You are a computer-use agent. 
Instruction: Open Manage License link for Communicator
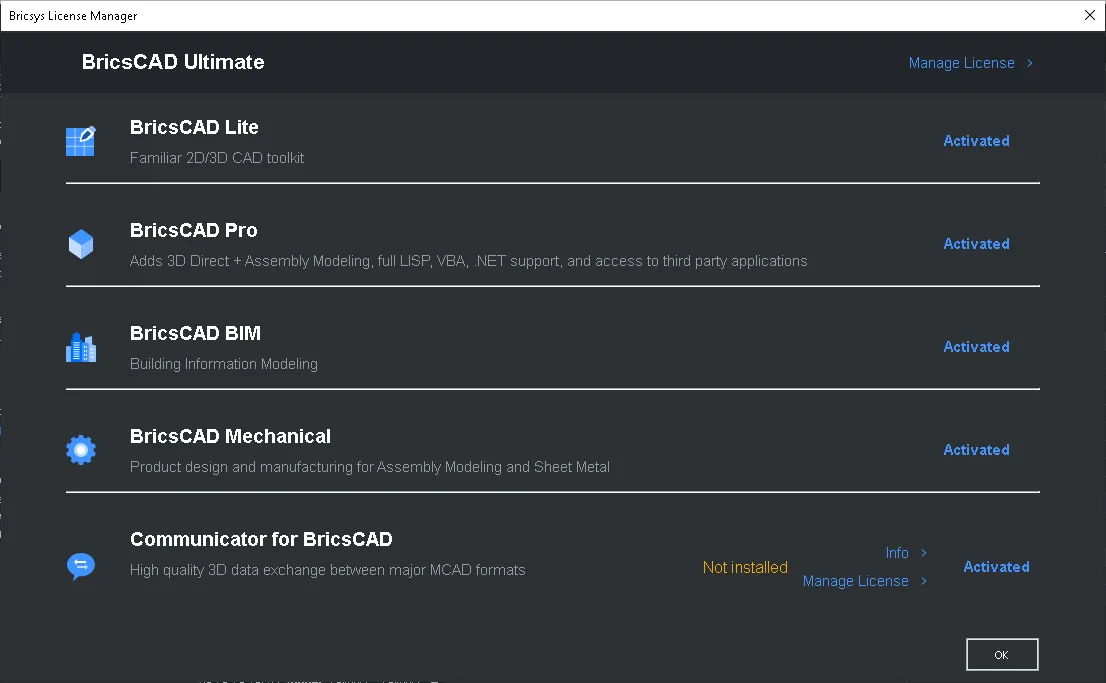[x=856, y=581]
